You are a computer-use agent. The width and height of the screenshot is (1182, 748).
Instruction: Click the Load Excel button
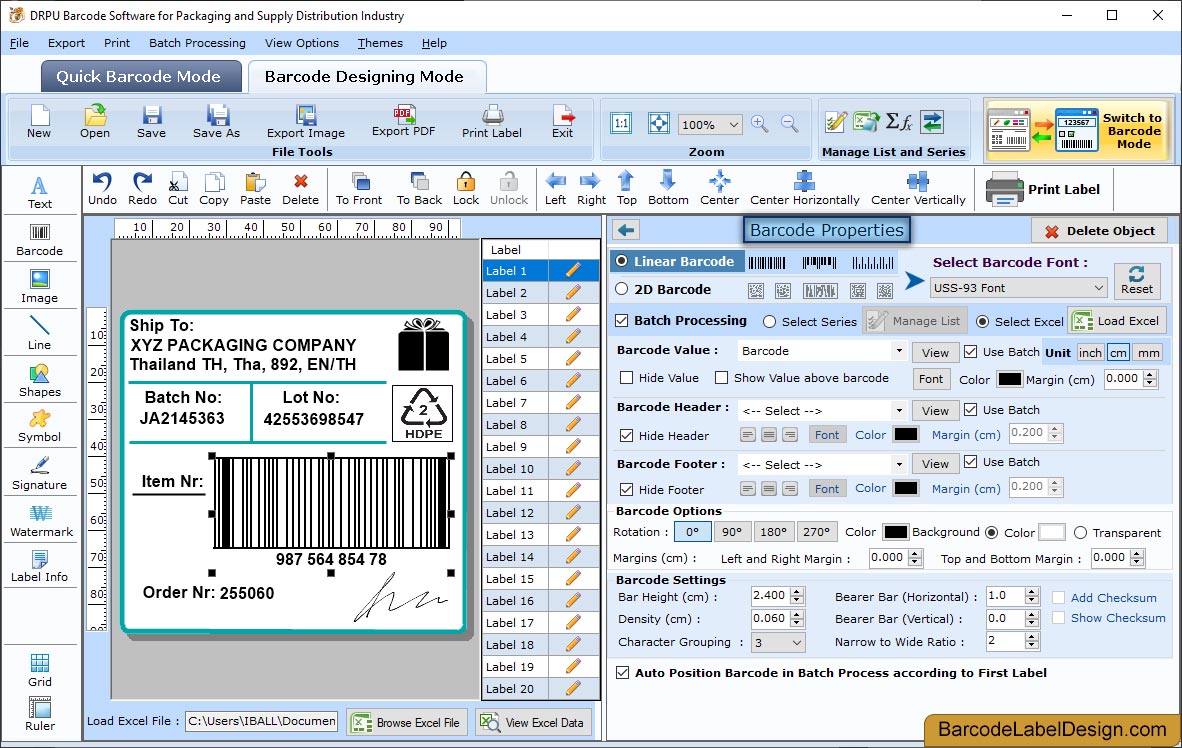click(1117, 321)
